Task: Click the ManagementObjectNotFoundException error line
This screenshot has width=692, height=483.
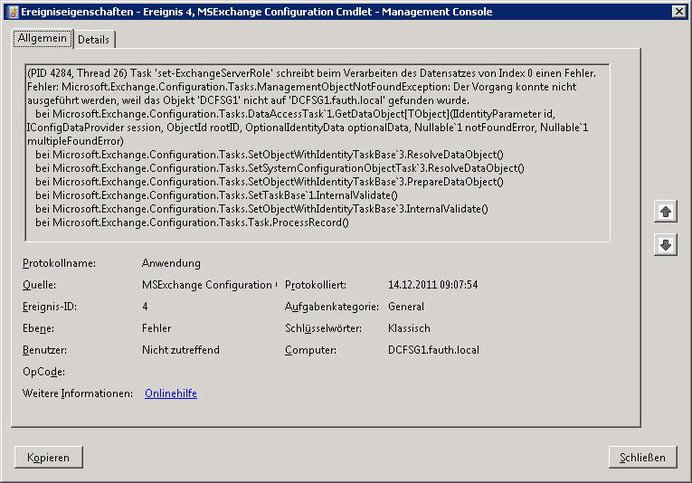Action: click(302, 87)
